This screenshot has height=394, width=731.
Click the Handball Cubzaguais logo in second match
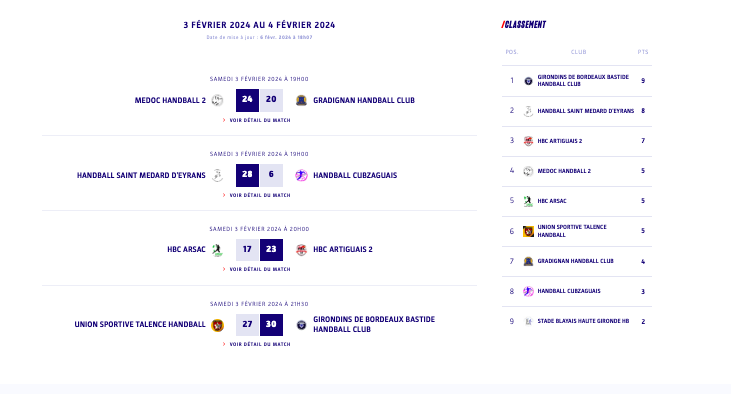[x=301, y=175]
